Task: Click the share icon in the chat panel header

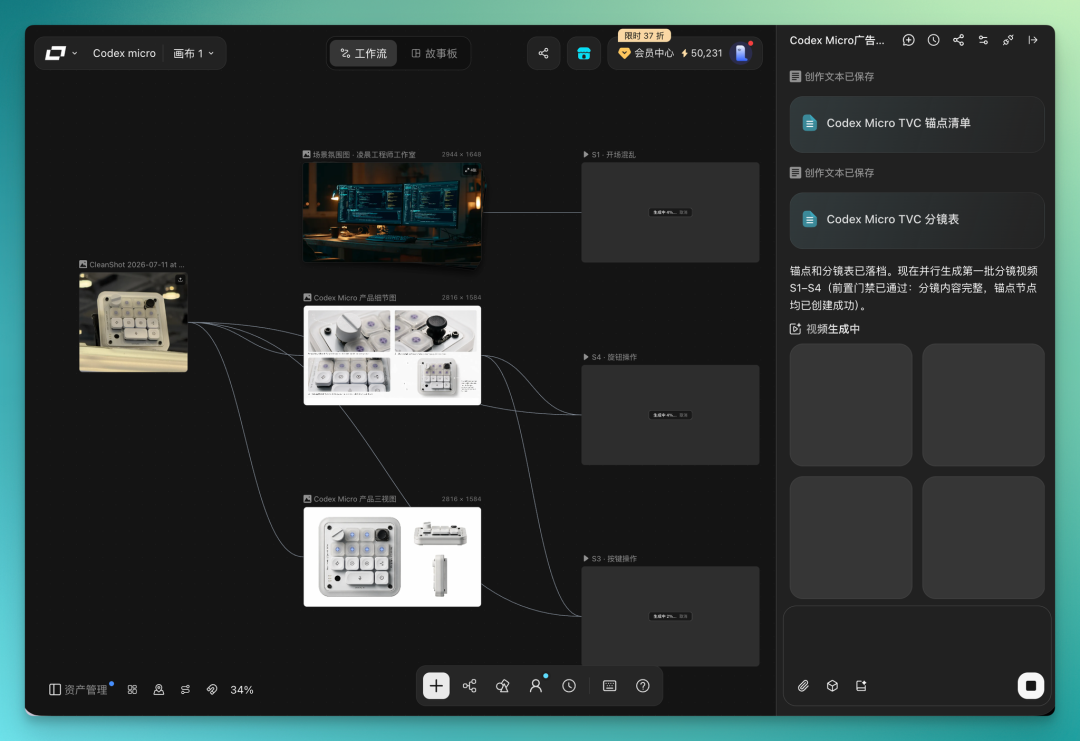Action: tap(958, 40)
